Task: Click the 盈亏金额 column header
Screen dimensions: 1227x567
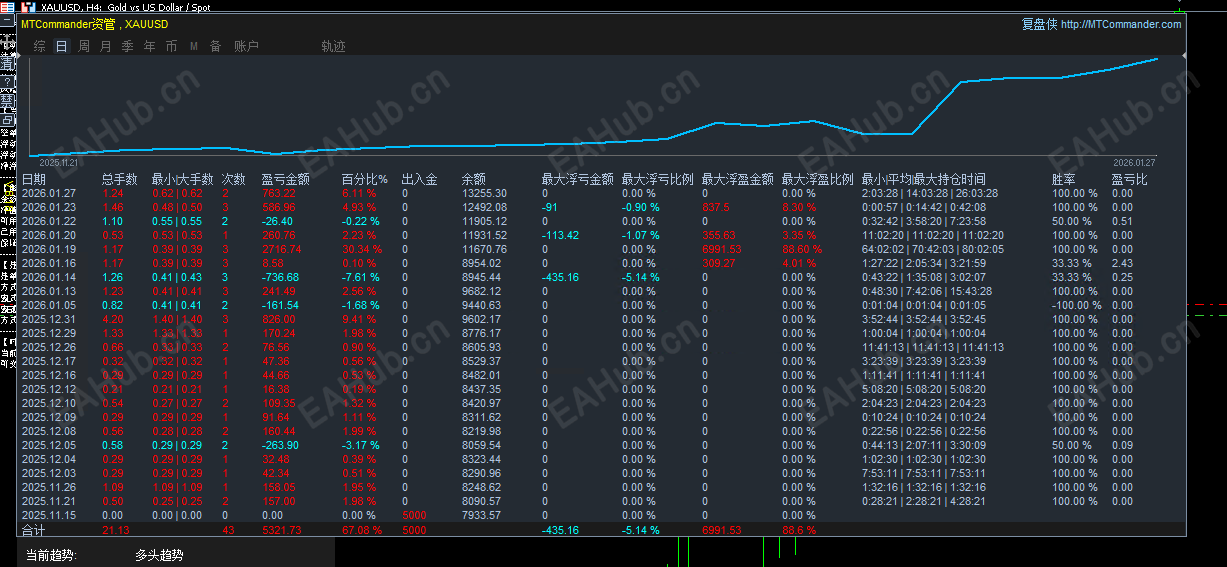Action: 285,179
